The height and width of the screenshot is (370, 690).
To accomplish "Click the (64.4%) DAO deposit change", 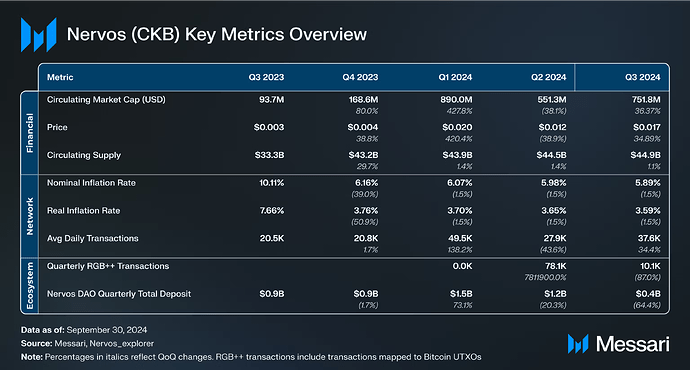I will pos(647,305).
